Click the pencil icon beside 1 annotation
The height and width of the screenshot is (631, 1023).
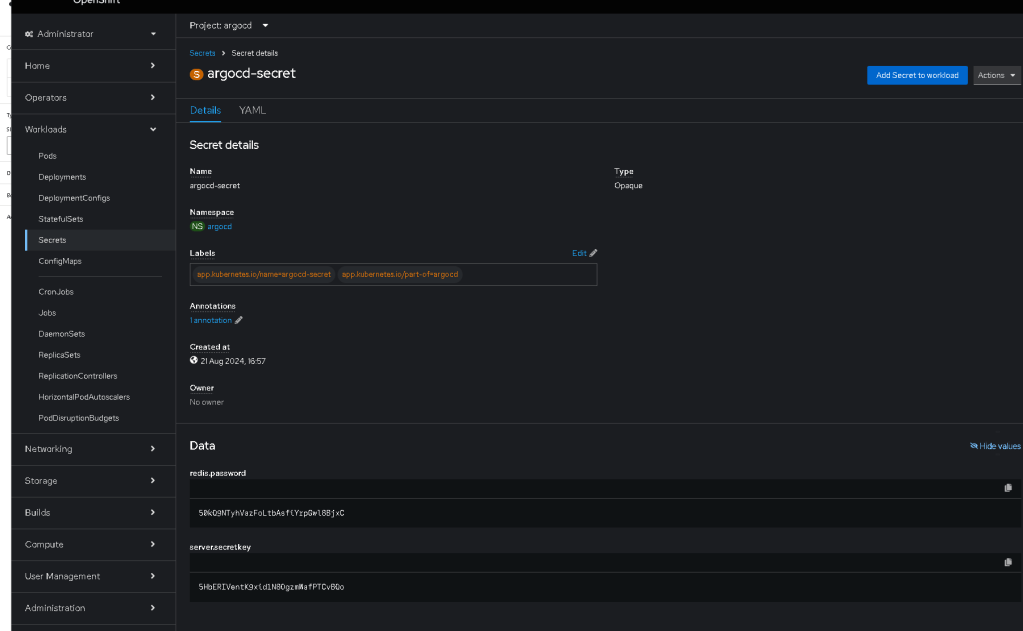click(x=239, y=320)
